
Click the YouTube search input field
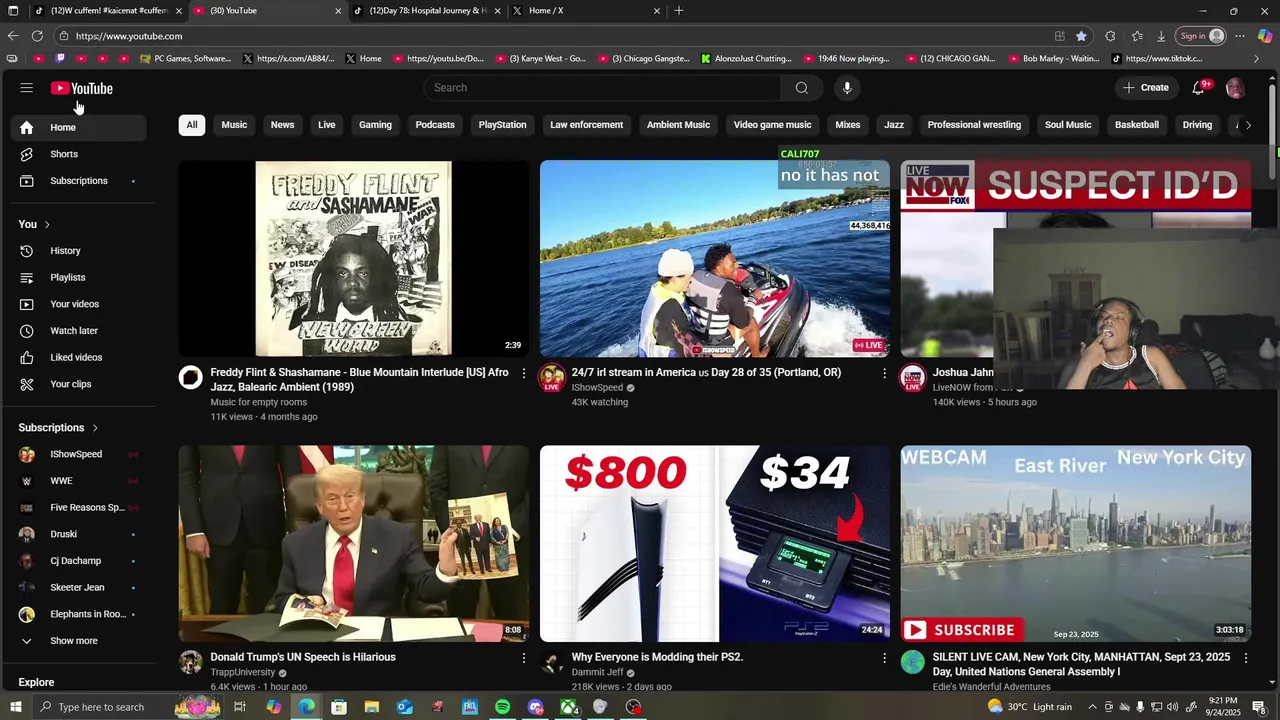[x=602, y=88]
